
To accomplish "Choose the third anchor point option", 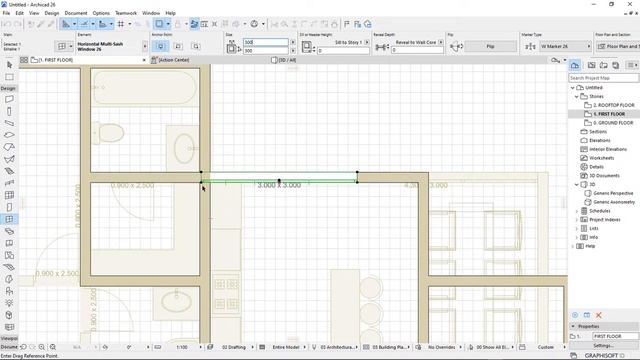I will click(x=196, y=47).
